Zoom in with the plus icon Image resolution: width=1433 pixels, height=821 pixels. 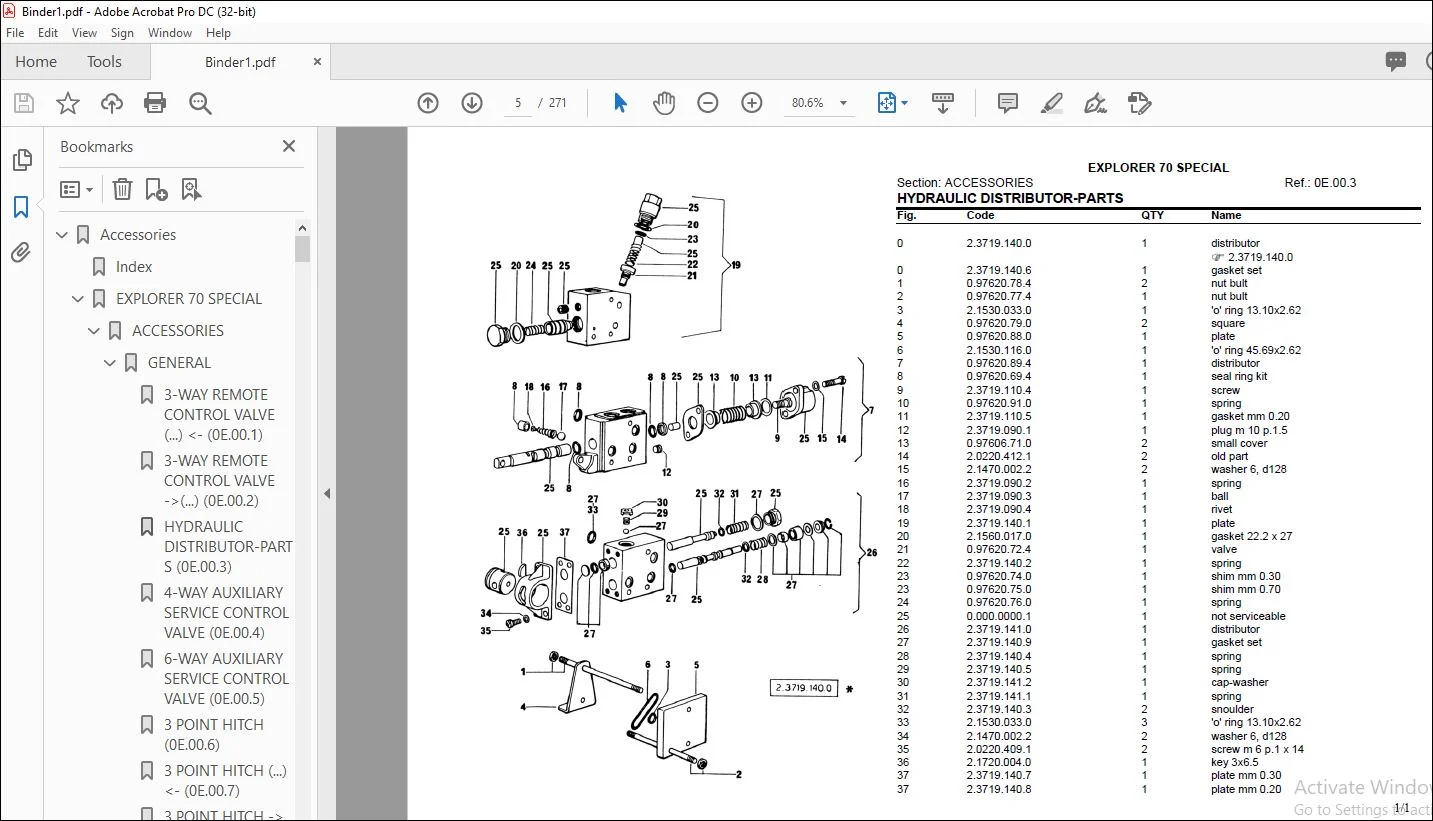752,103
